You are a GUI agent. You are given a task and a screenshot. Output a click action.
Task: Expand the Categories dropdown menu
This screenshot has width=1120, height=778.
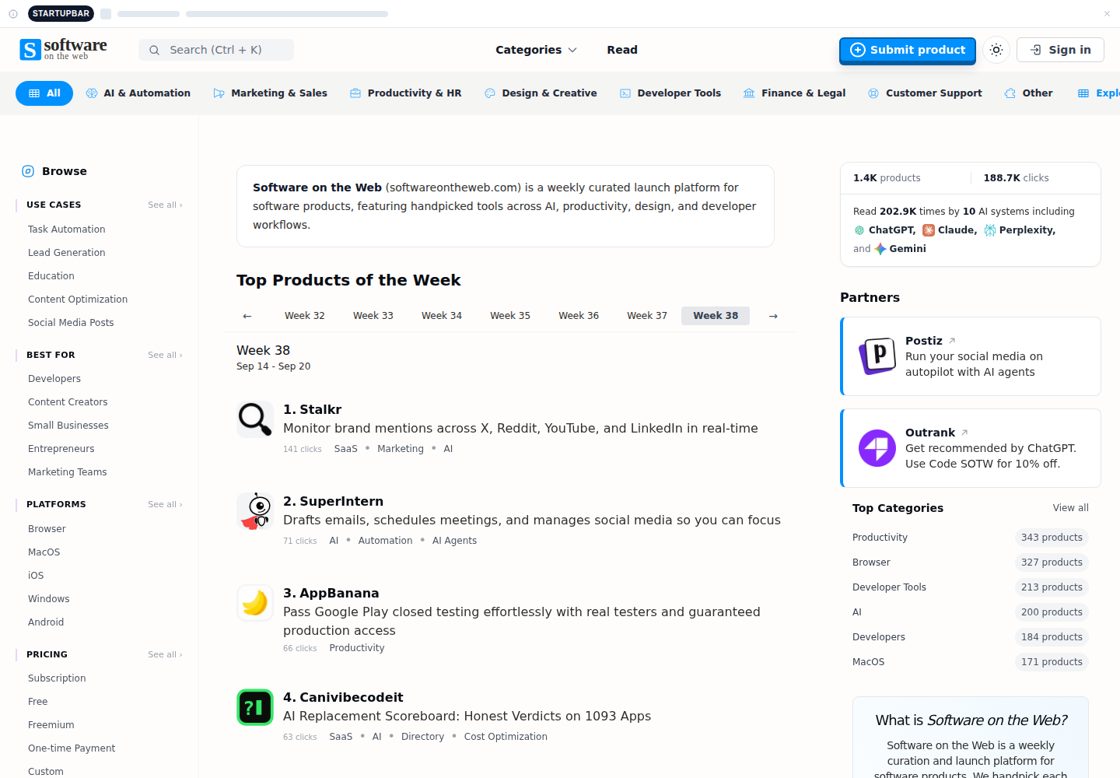tap(536, 50)
